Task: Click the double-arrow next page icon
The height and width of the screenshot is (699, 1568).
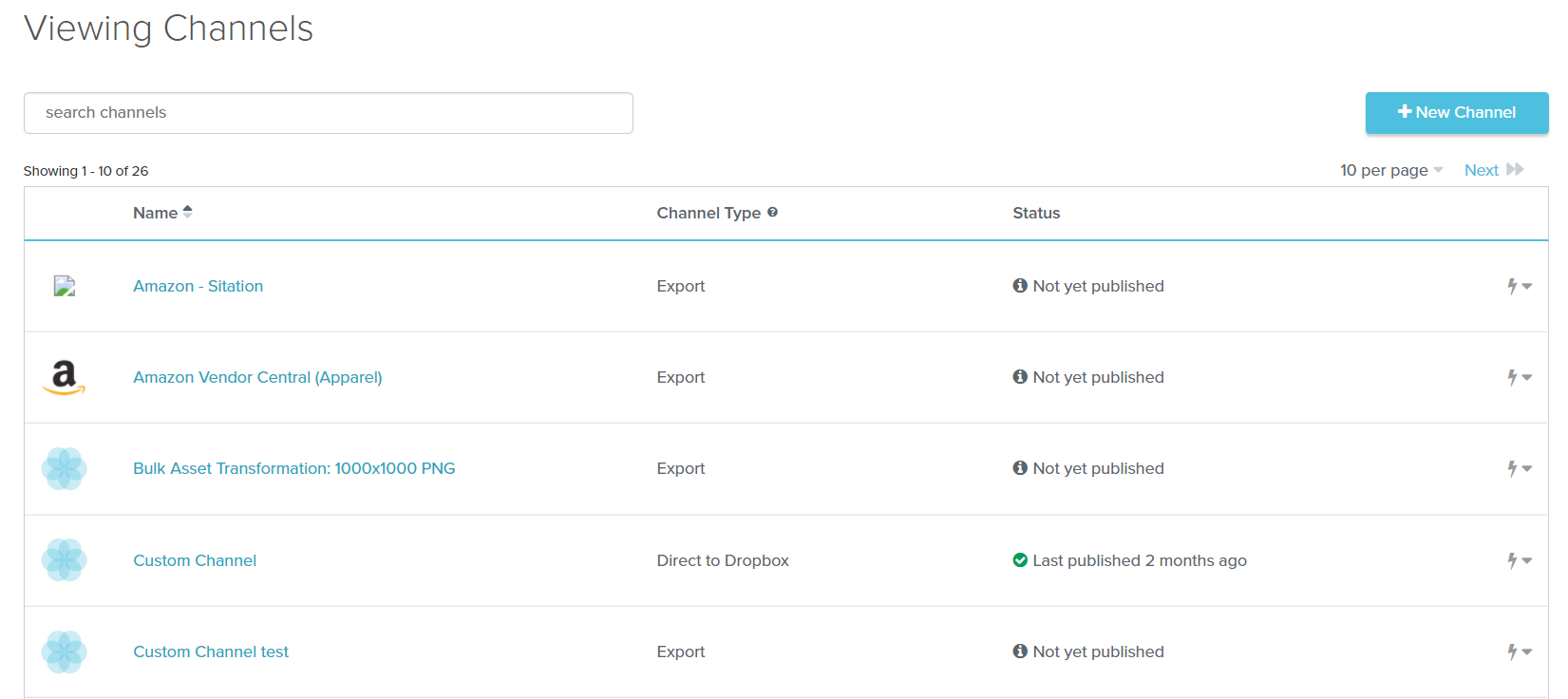Action: (1515, 170)
